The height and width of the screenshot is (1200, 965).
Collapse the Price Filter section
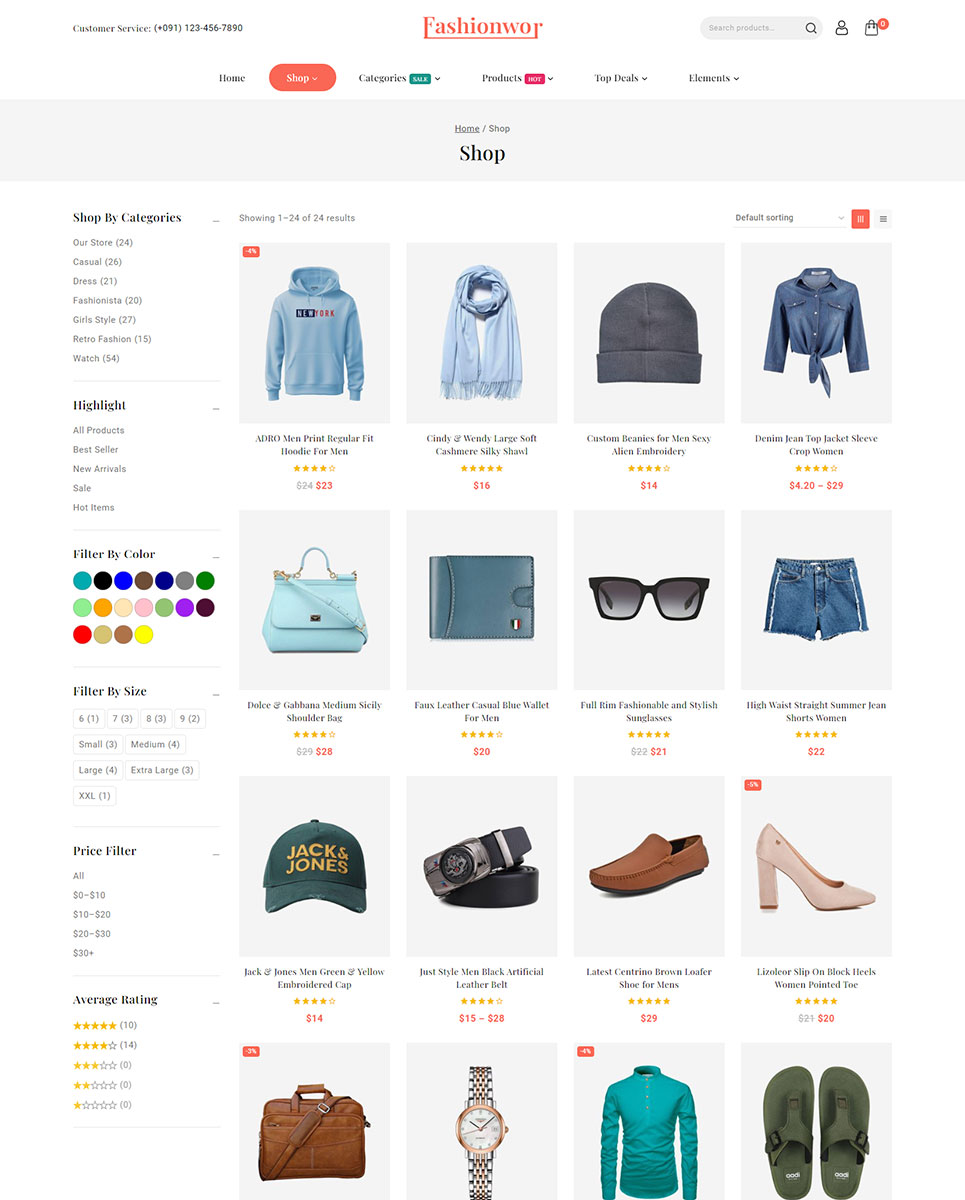(x=215, y=853)
